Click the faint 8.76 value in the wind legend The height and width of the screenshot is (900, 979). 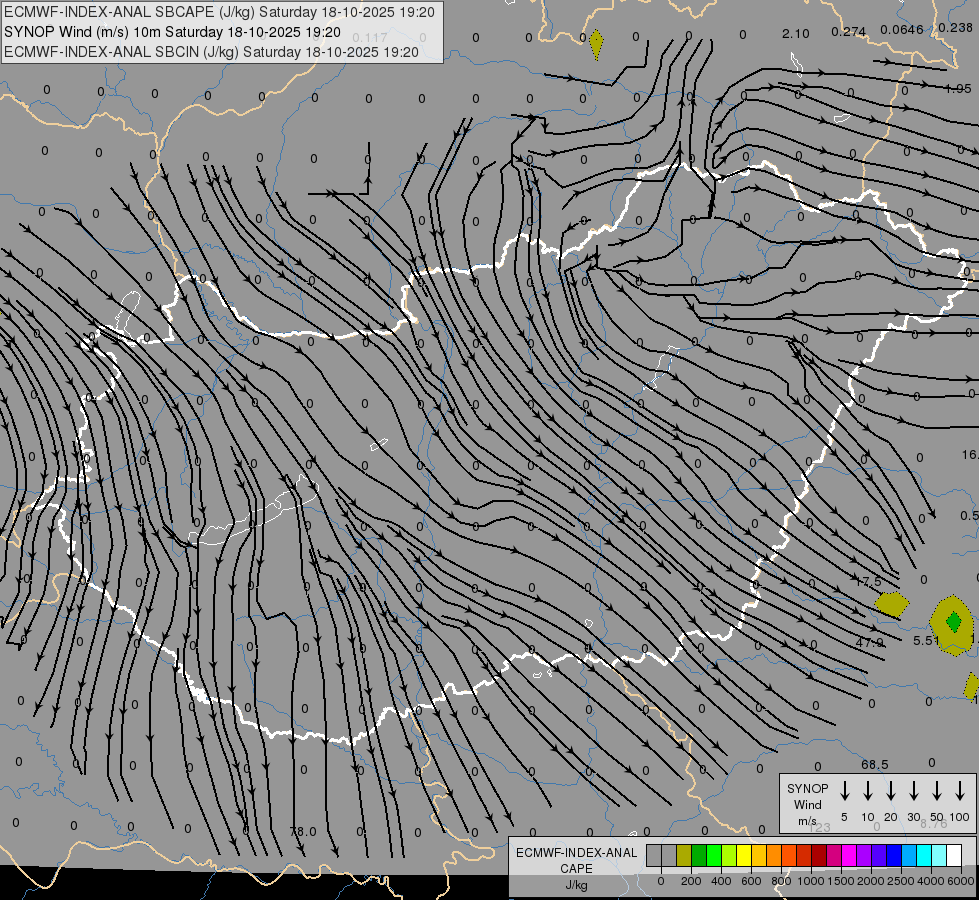pyautogui.click(x=933, y=824)
